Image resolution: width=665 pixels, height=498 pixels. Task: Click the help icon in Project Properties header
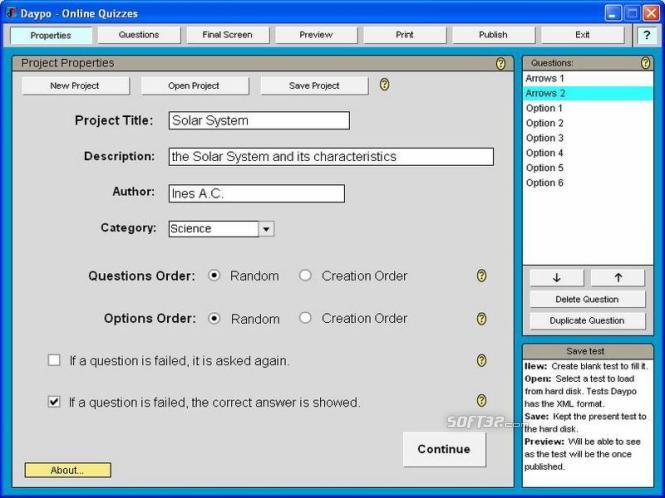(x=500, y=63)
